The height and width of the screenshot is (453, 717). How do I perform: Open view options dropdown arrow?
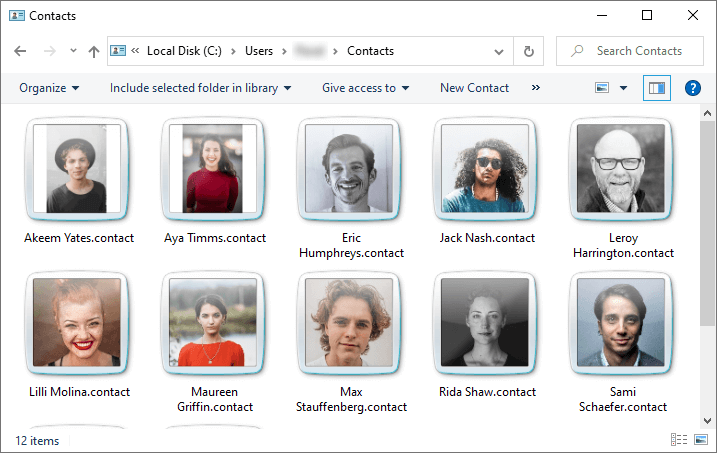(x=623, y=88)
